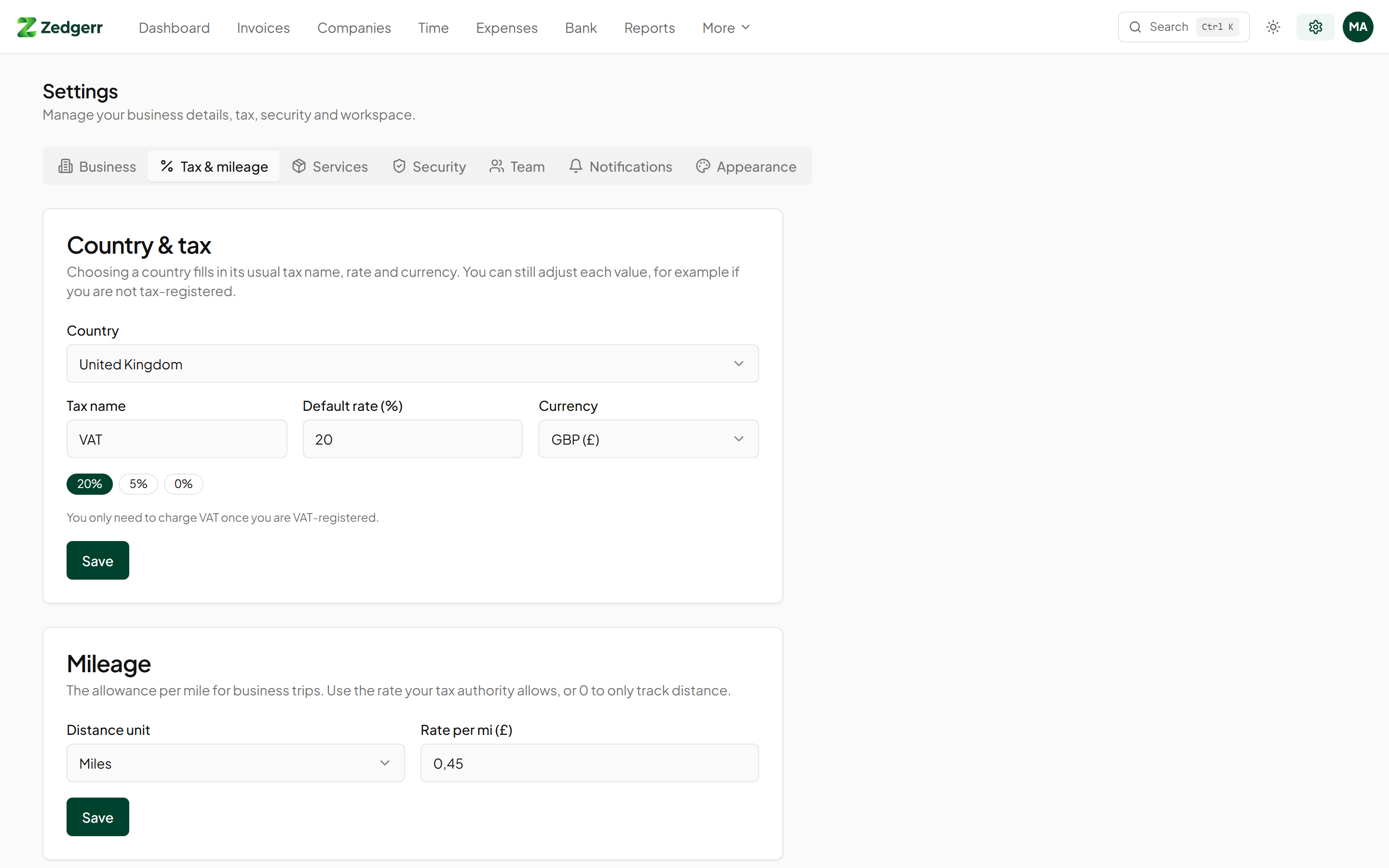Screen dimensions: 1389x868
Task: Navigate to Companies
Action: tap(354, 27)
